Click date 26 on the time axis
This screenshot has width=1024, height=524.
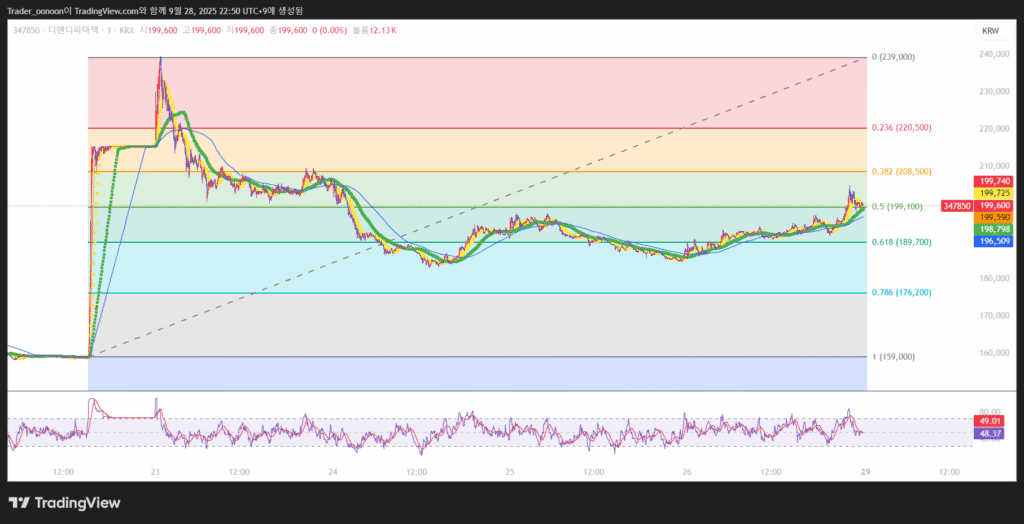pos(687,471)
